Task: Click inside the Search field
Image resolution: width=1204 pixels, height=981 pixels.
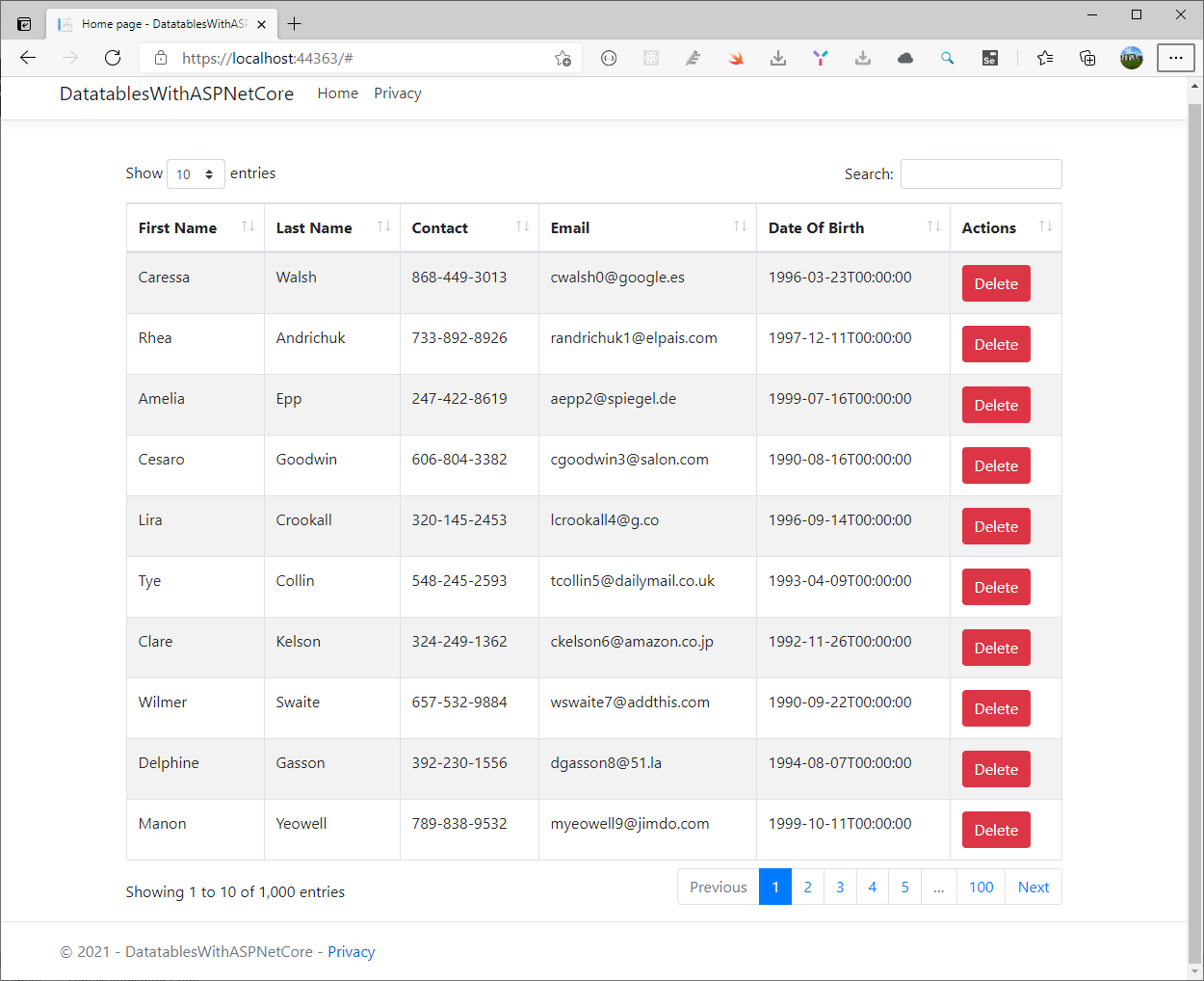Action: coord(981,173)
